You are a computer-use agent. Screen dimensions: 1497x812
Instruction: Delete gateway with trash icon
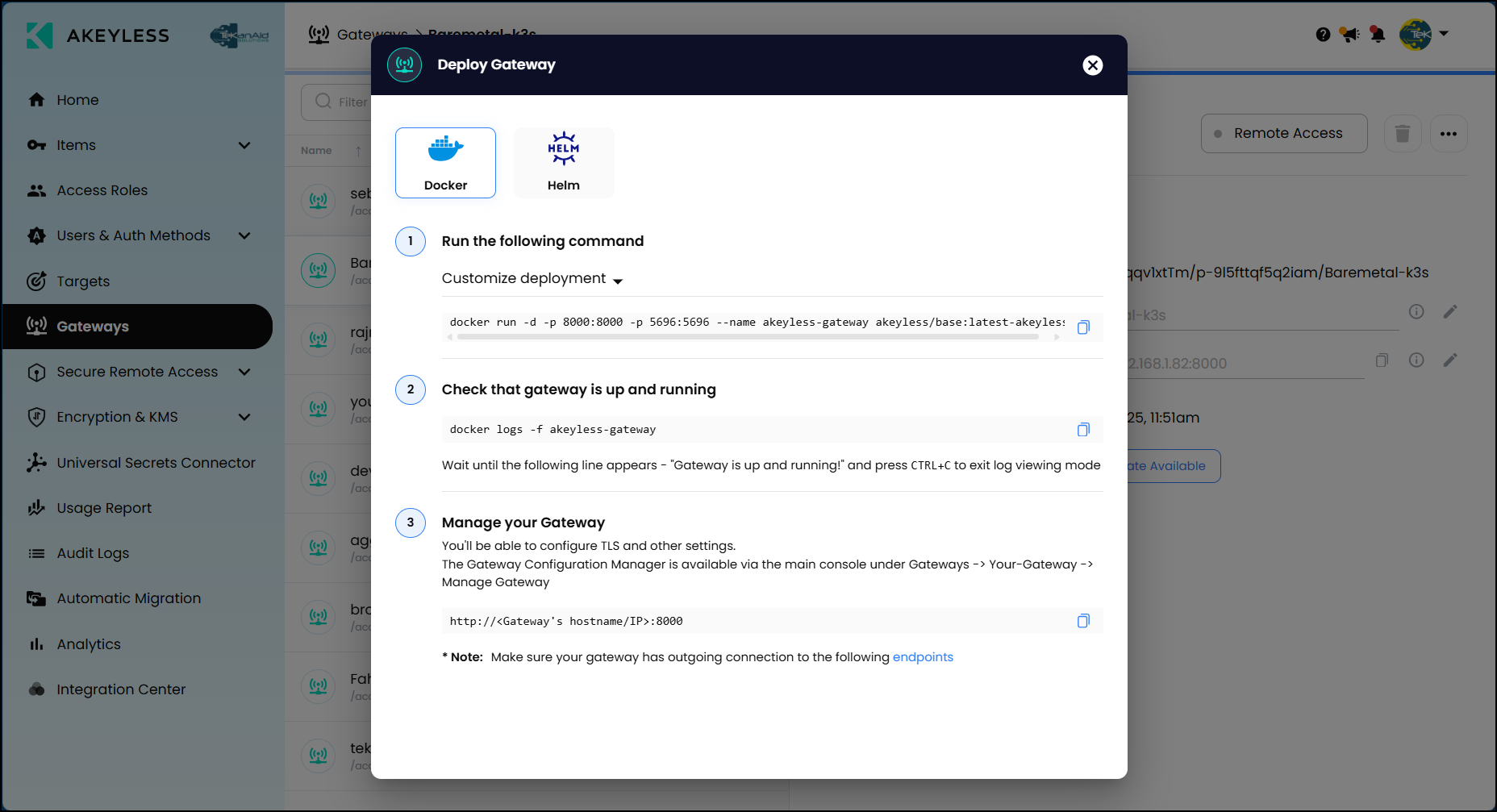1403,133
